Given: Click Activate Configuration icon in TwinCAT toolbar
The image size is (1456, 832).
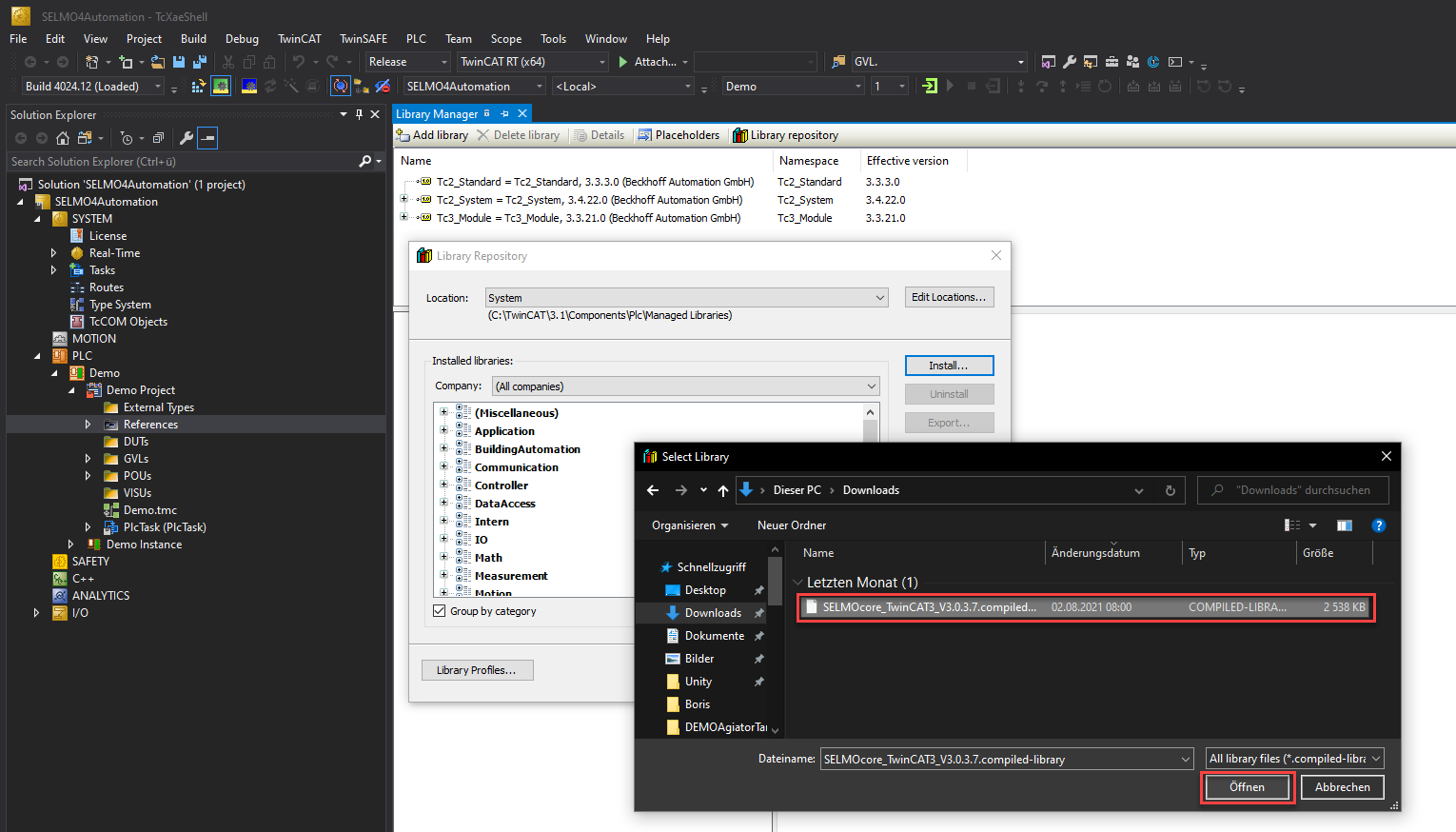Looking at the screenshot, I should 198,87.
